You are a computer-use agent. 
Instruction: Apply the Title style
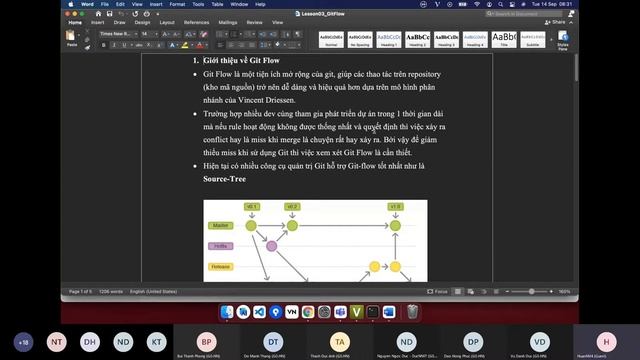click(504, 40)
